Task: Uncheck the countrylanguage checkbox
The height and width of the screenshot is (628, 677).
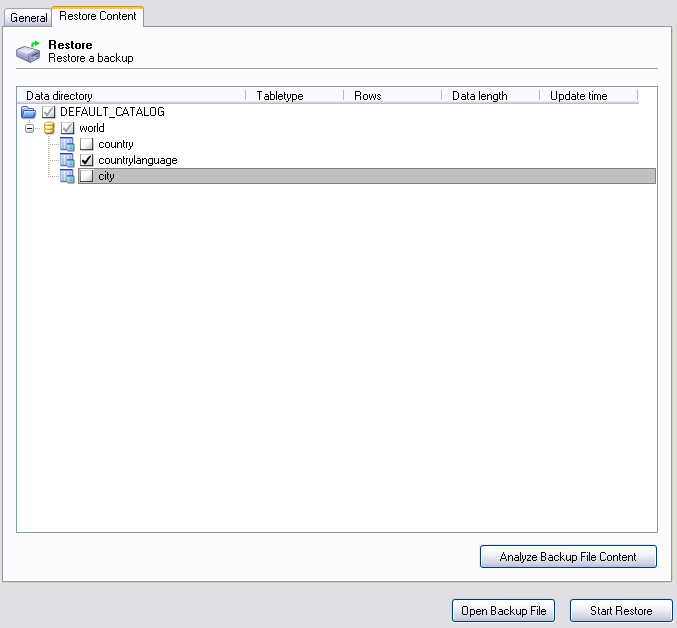Action: 87,160
